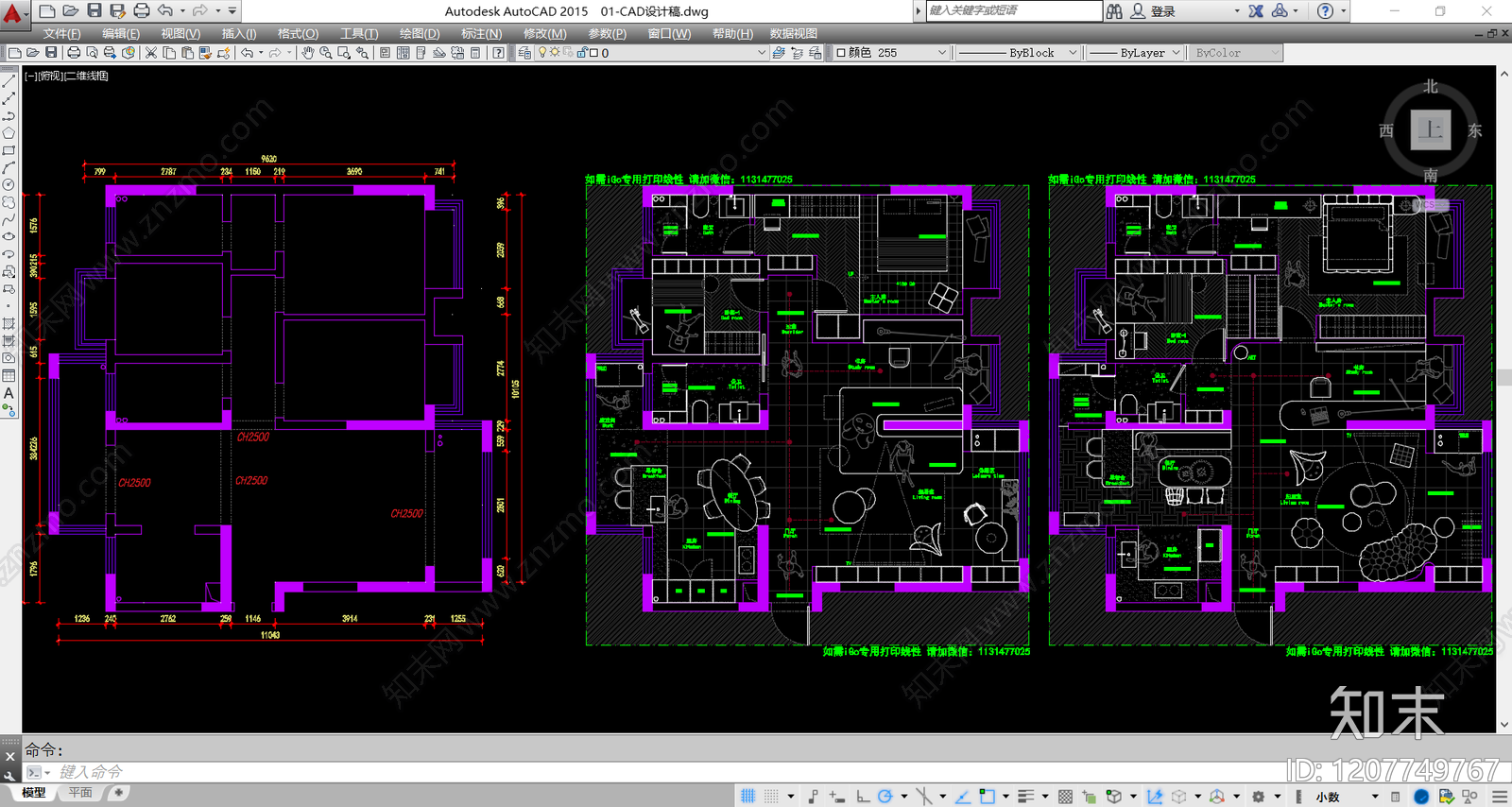This screenshot has height=807, width=1512.
Task: Click the 上 face on ViewCube
Action: click(x=1431, y=129)
